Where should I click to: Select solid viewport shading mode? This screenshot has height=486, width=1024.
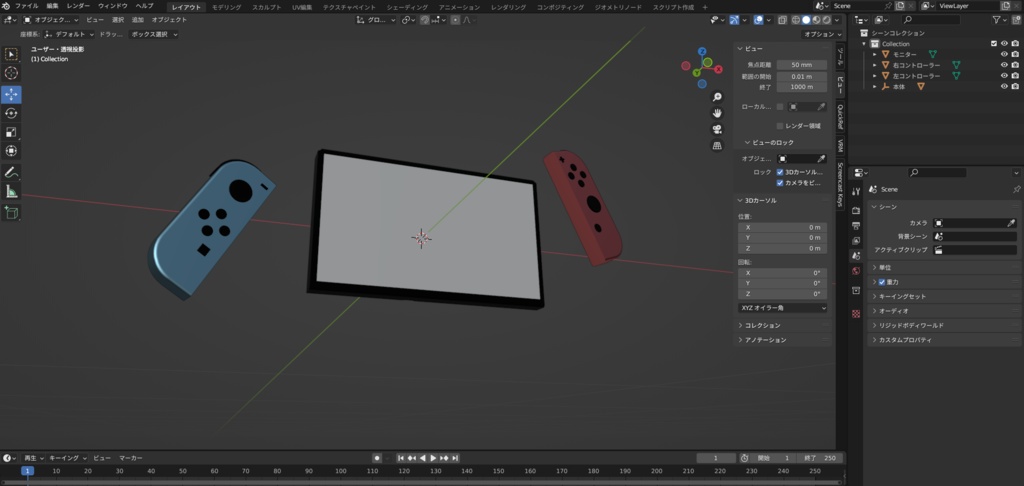point(807,20)
